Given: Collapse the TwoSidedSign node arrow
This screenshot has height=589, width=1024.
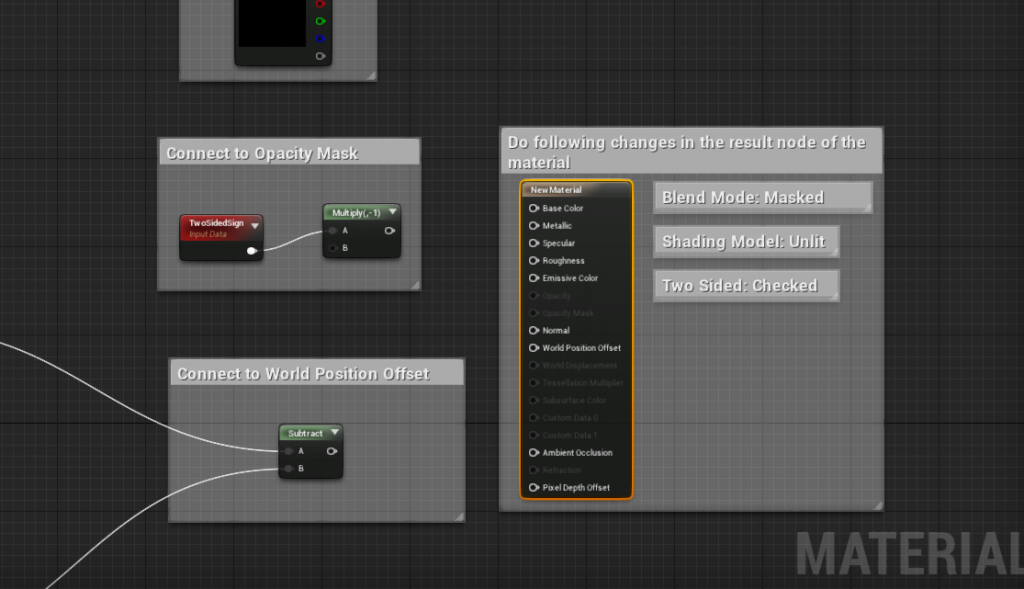Looking at the screenshot, I should click(x=255, y=226).
